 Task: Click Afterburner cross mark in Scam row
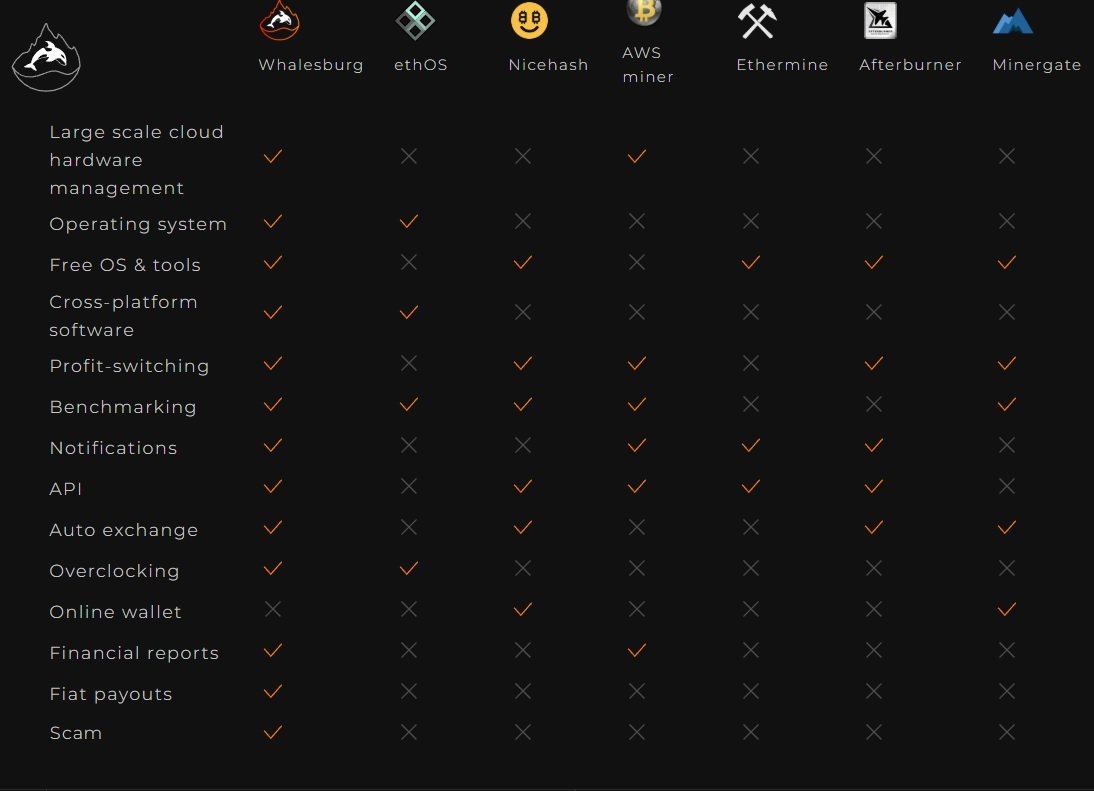(x=874, y=732)
